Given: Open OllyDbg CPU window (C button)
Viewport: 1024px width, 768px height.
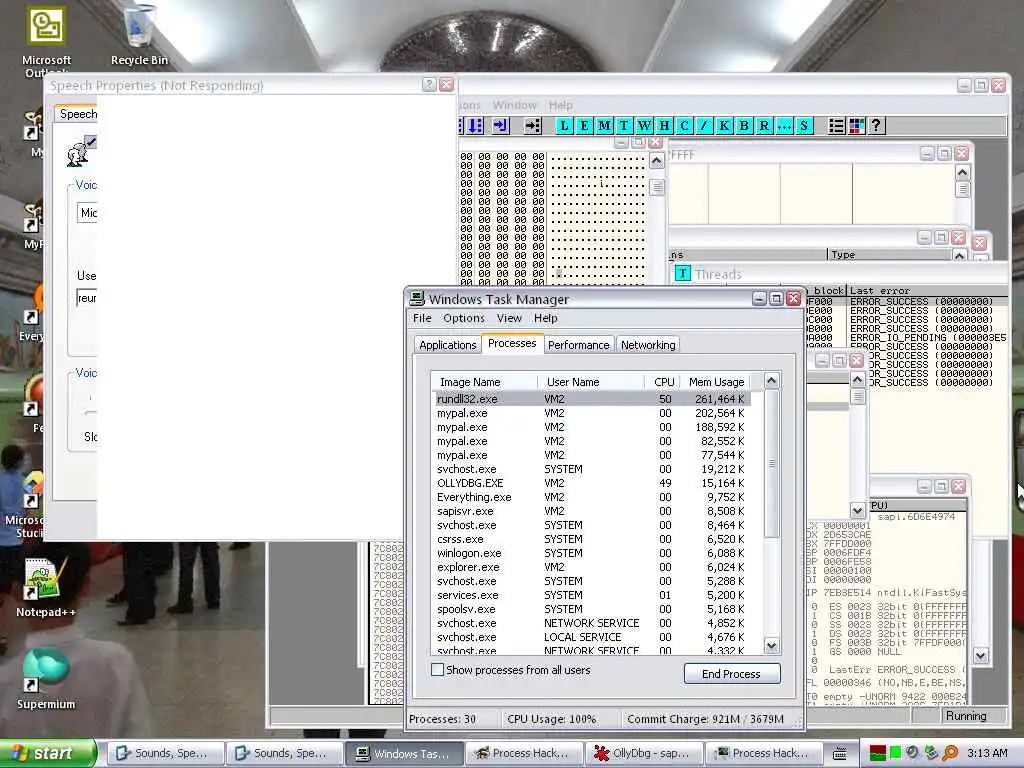Looking at the screenshot, I should (684, 126).
